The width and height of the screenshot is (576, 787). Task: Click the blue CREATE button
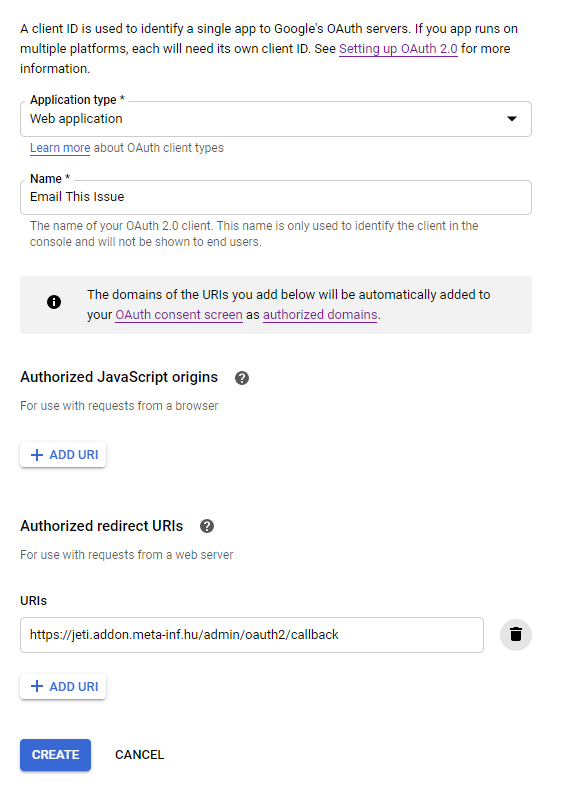point(55,754)
